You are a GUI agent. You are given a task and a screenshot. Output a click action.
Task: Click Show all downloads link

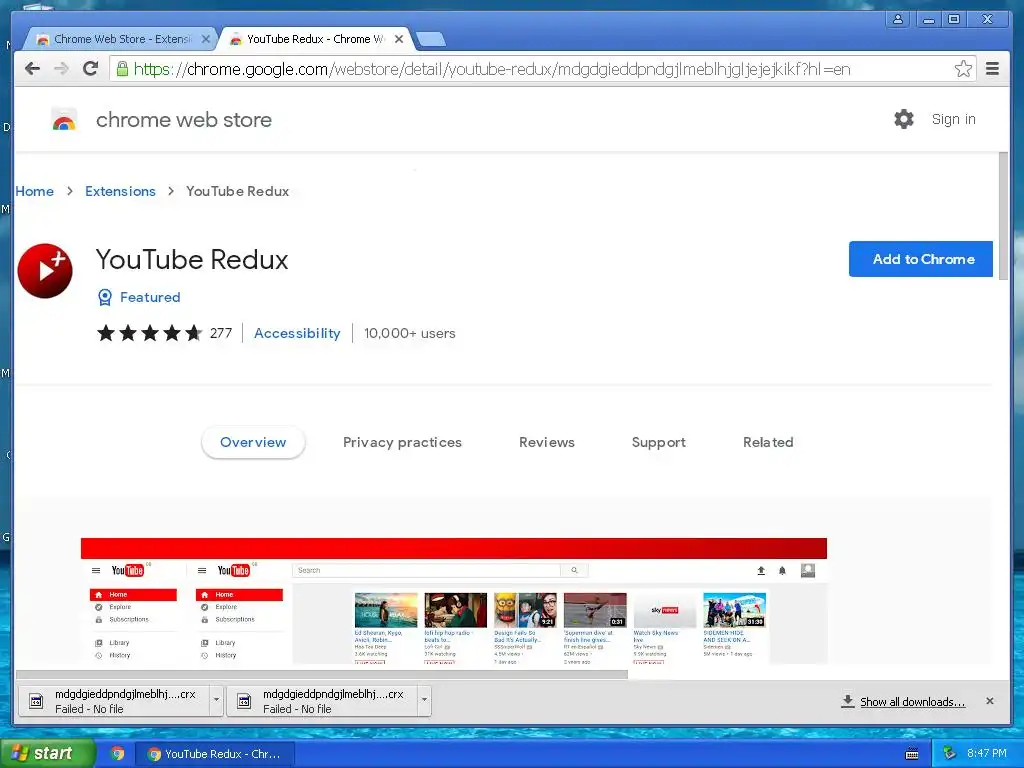(912, 701)
